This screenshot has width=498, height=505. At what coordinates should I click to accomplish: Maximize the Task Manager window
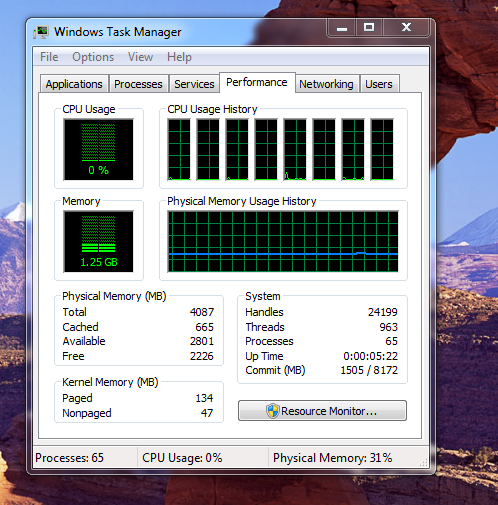coord(369,27)
